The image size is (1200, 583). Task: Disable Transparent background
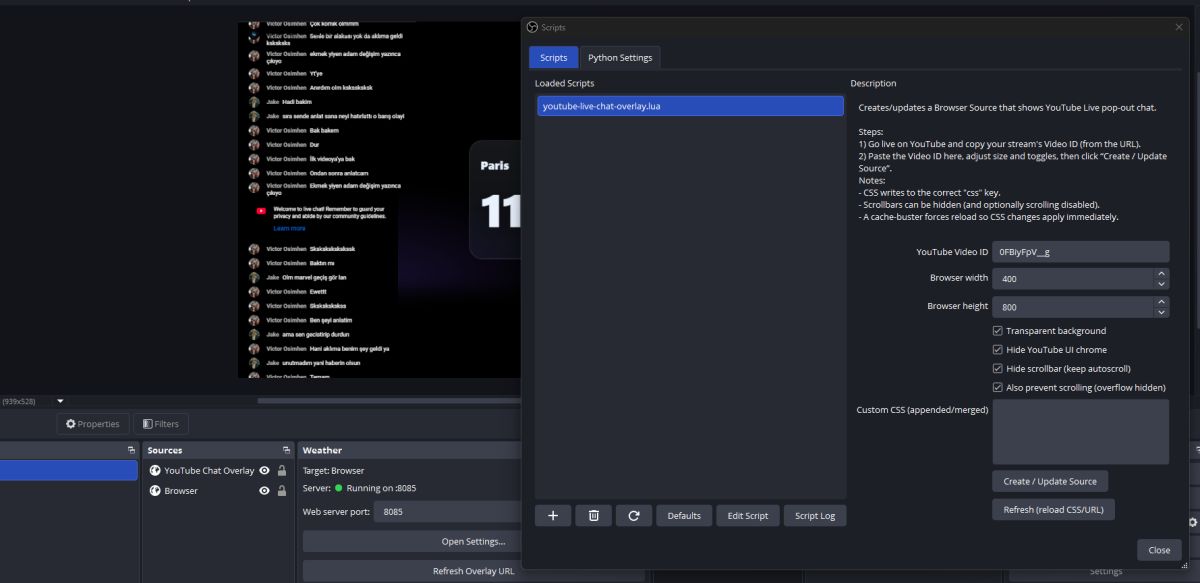point(997,330)
